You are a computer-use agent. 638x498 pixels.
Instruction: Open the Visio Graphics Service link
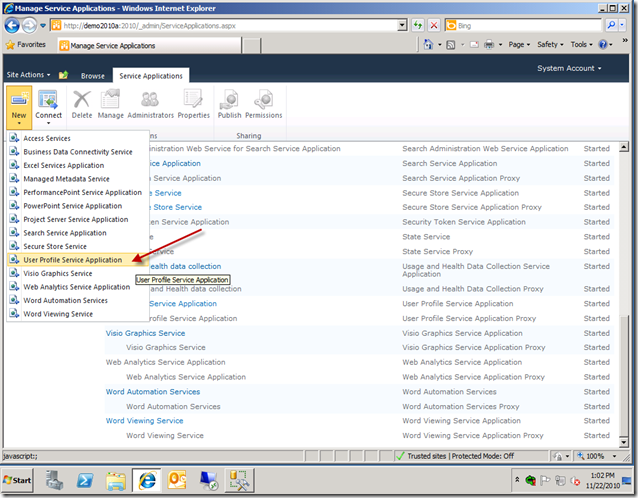tap(145, 334)
